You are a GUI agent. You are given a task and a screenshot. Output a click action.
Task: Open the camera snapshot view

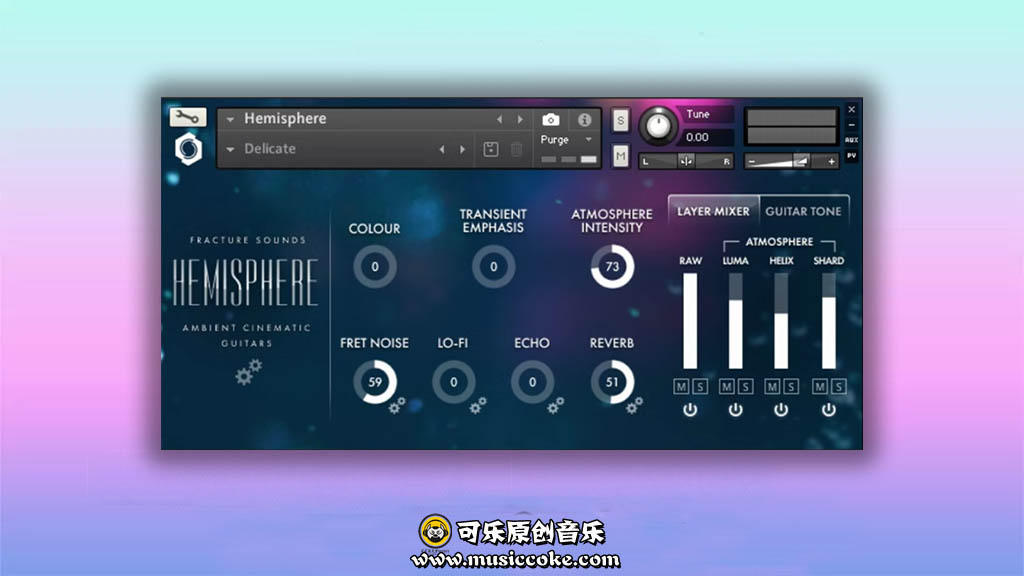[551, 120]
